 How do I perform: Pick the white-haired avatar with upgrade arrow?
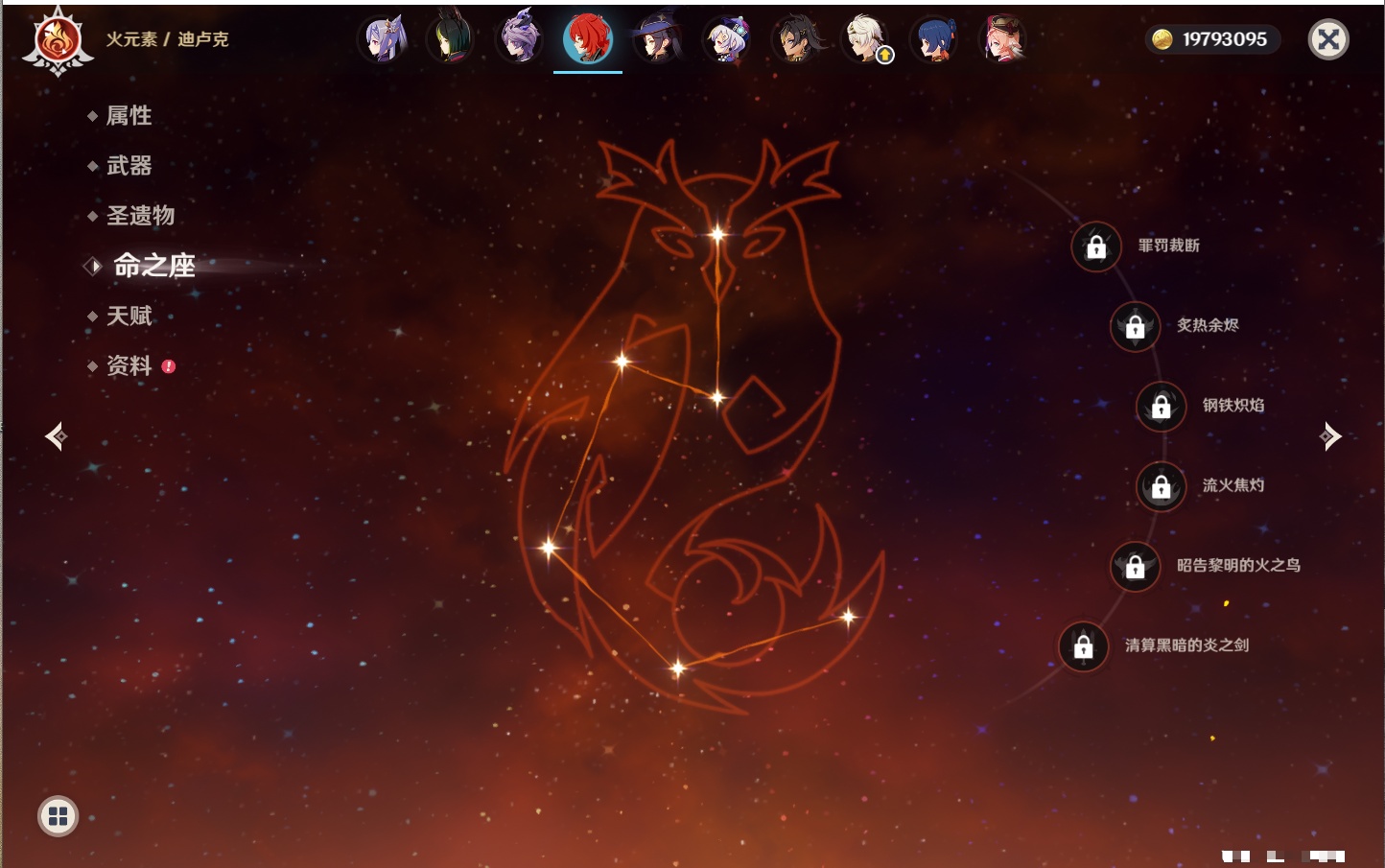[866, 40]
